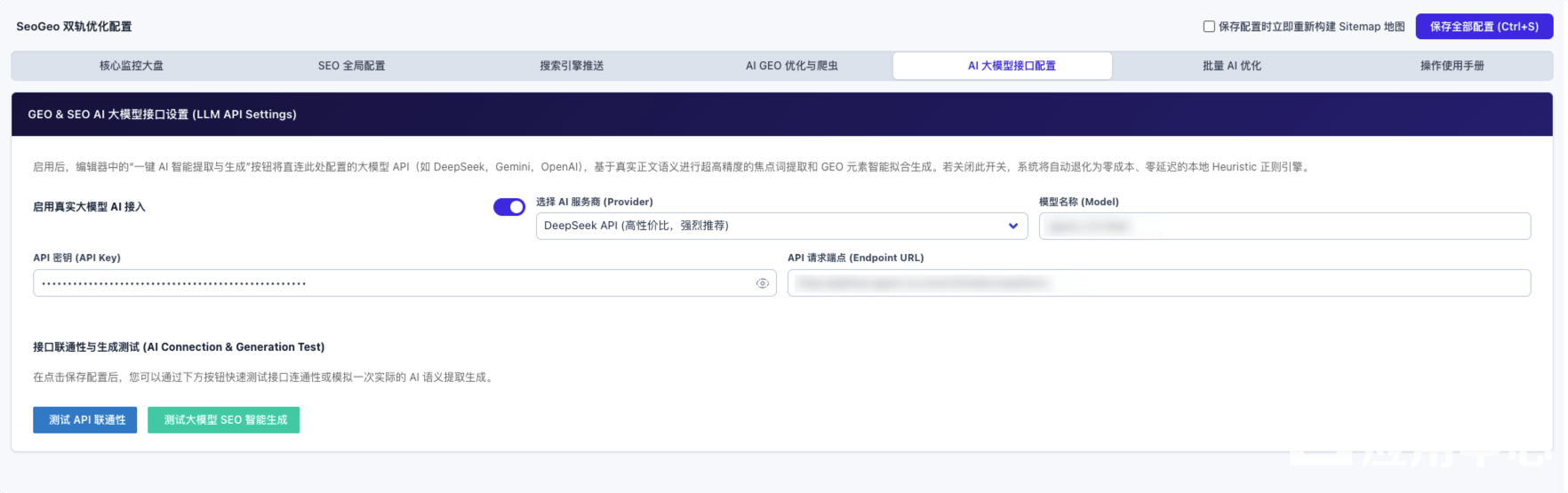1568x493 pixels.
Task: Click 保存全部配置 (Ctrl+S) button
Action: tap(1484, 27)
